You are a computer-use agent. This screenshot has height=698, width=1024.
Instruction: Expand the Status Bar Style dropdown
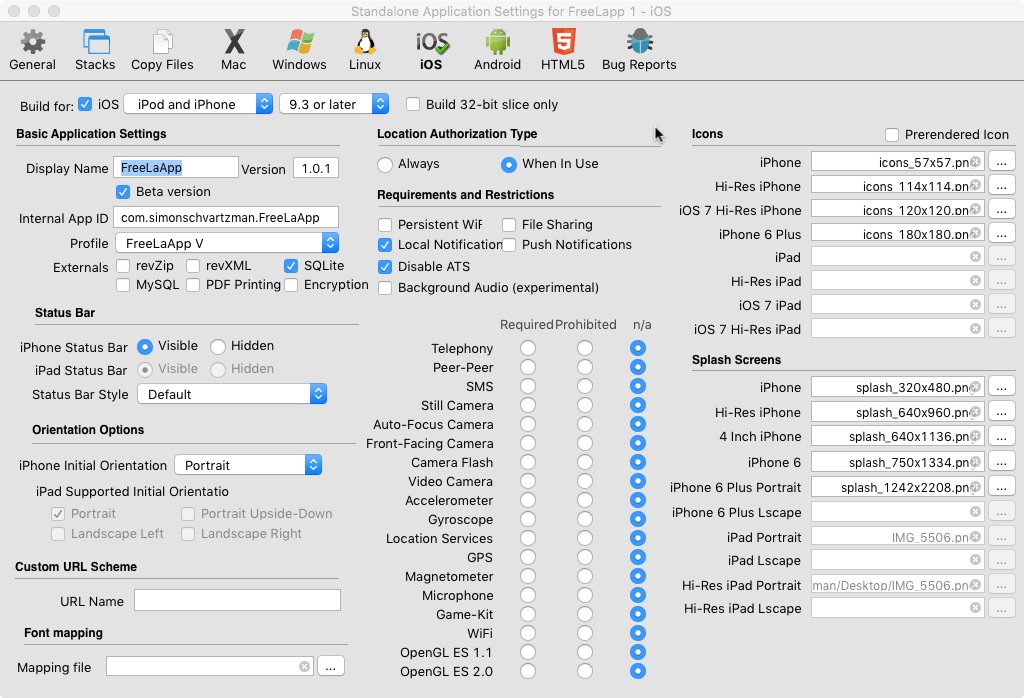click(232, 394)
